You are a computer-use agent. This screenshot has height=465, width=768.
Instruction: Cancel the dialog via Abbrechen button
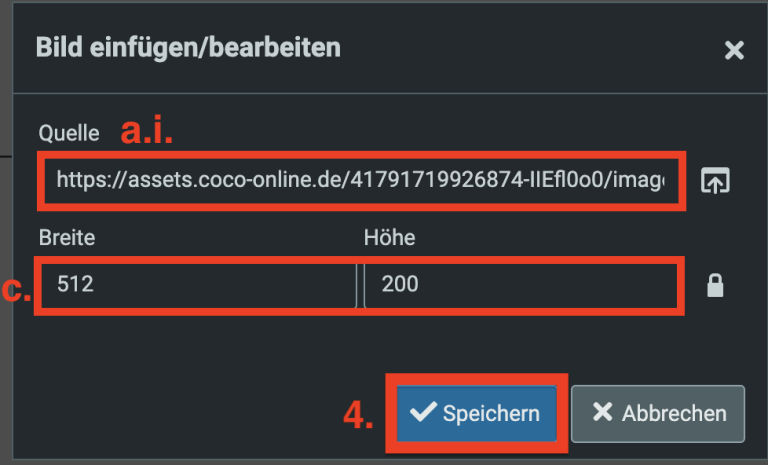point(658,414)
